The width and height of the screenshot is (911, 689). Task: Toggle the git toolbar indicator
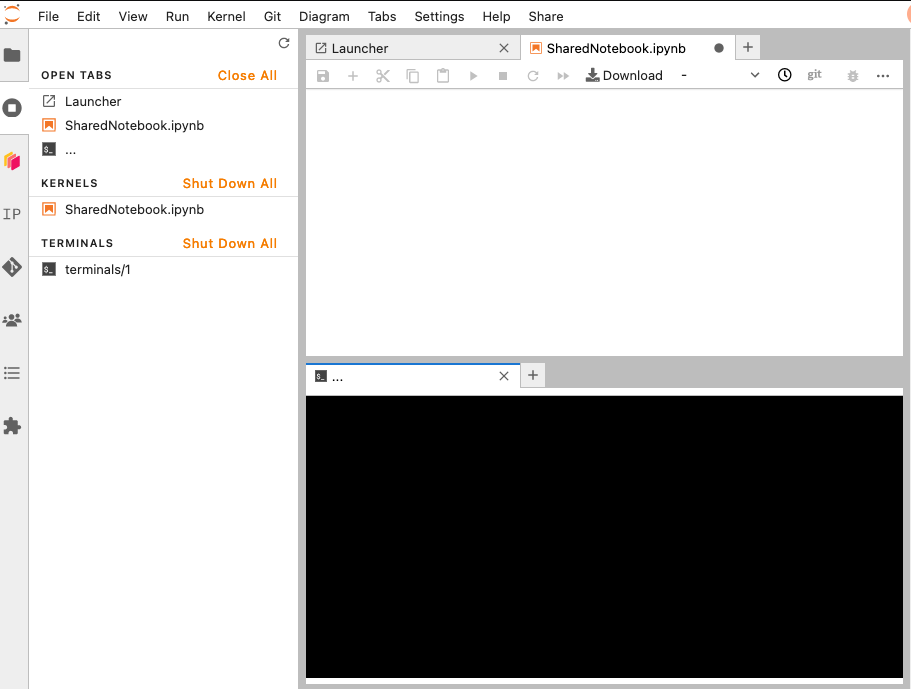pos(814,74)
